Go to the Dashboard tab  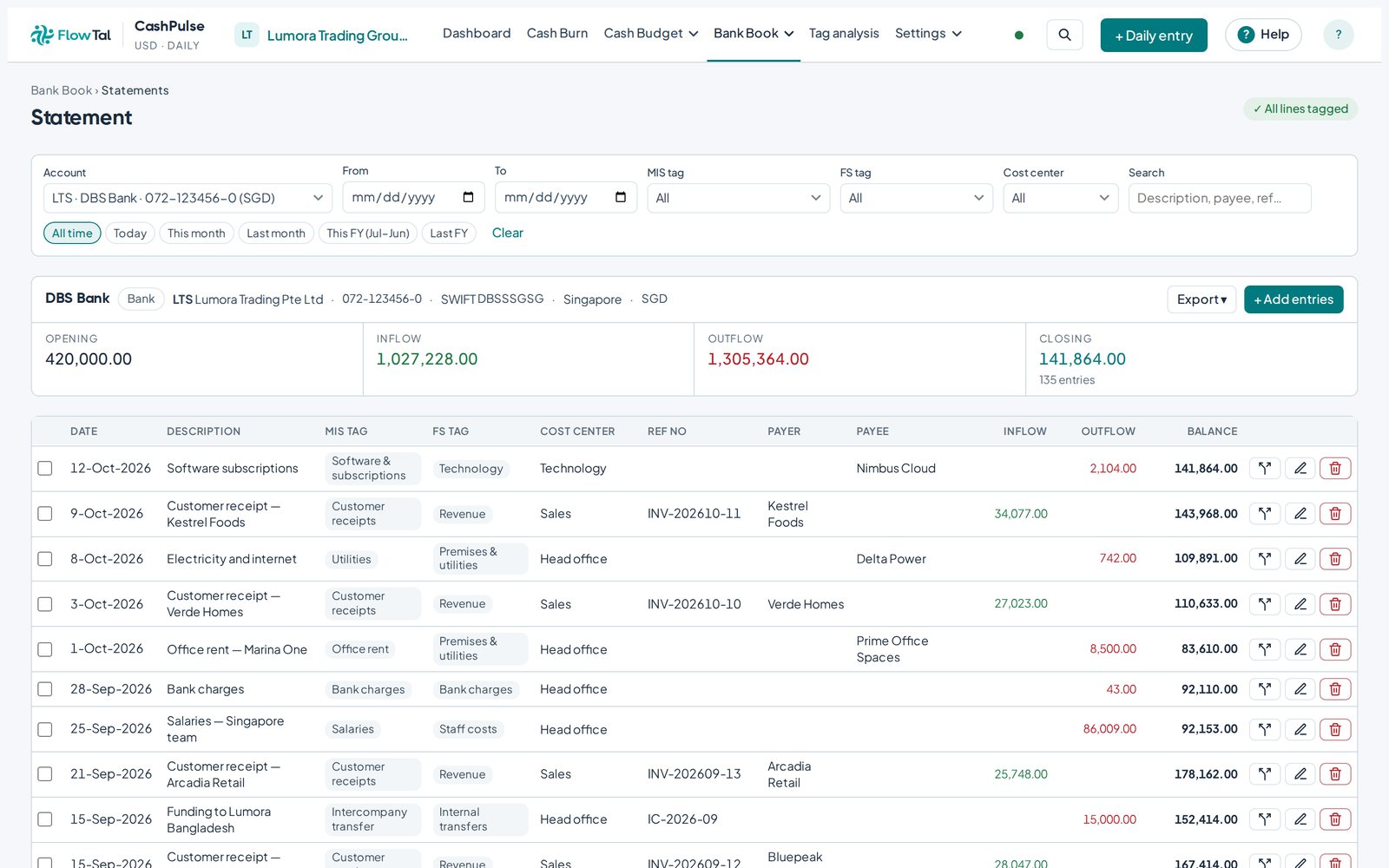tap(477, 34)
